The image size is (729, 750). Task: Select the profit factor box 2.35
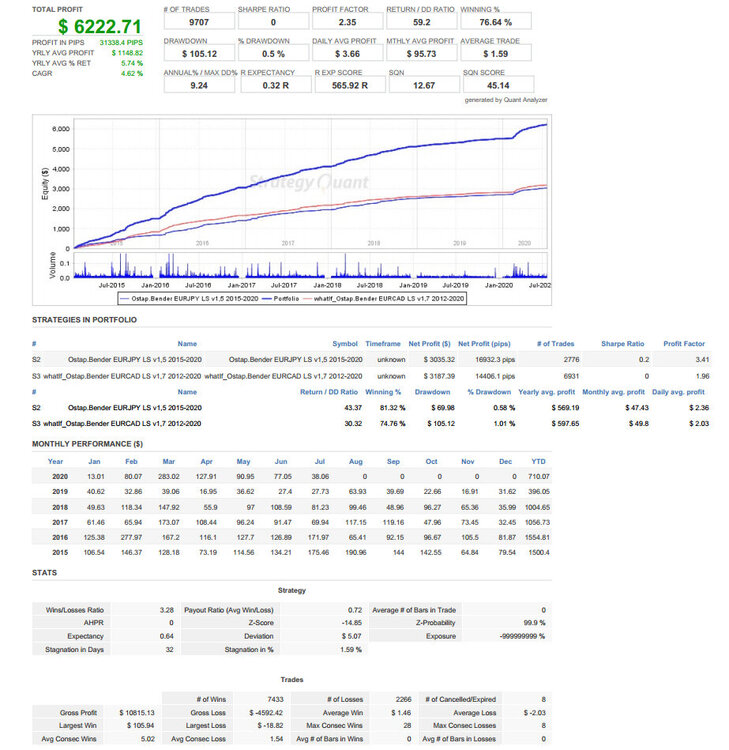coord(347,22)
